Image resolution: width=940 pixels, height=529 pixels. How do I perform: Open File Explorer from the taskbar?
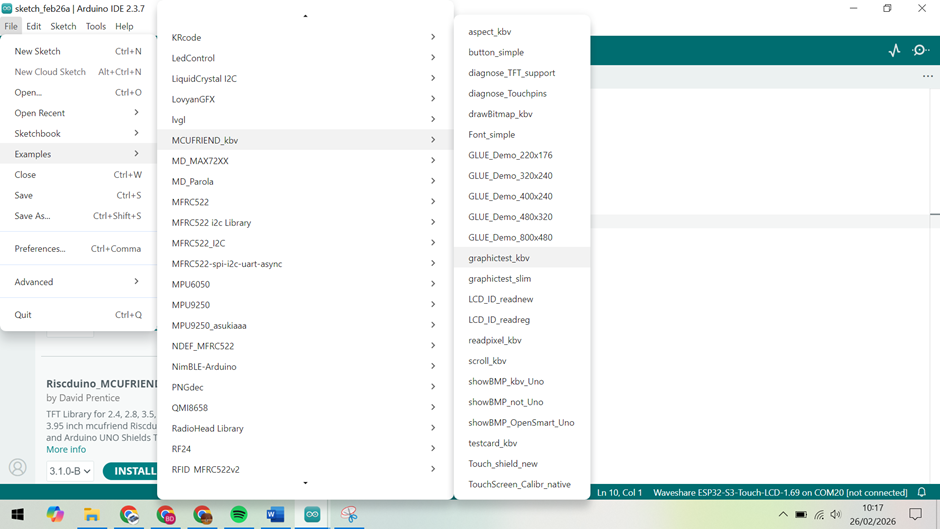[92, 514]
